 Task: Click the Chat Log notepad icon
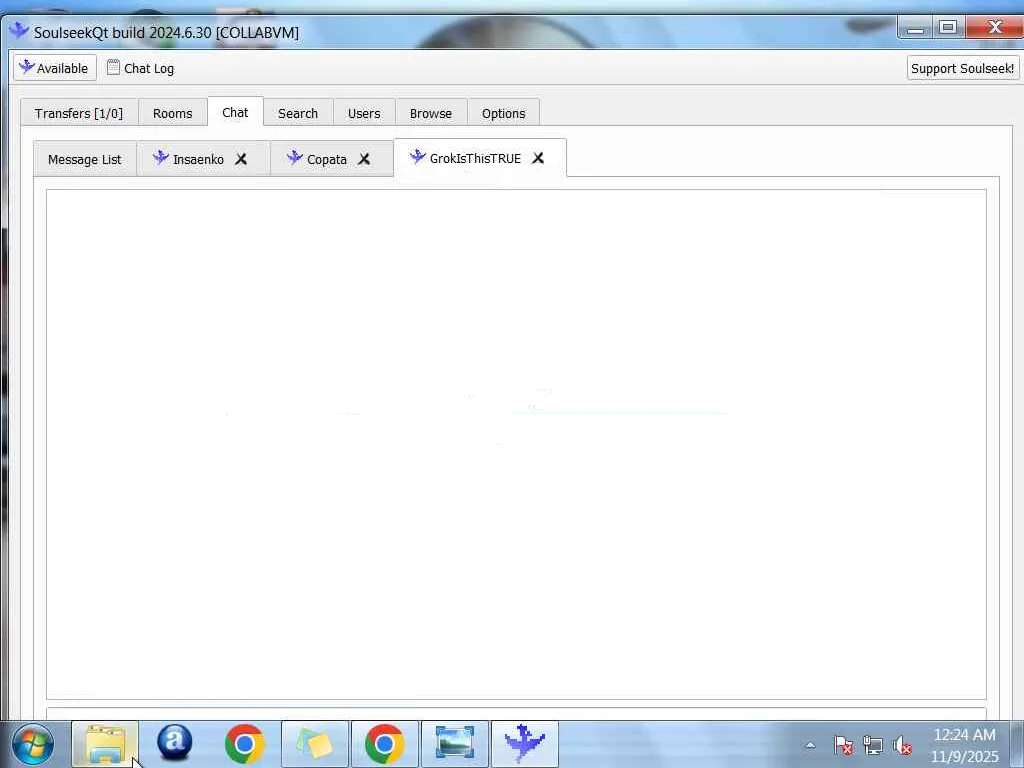(113, 67)
